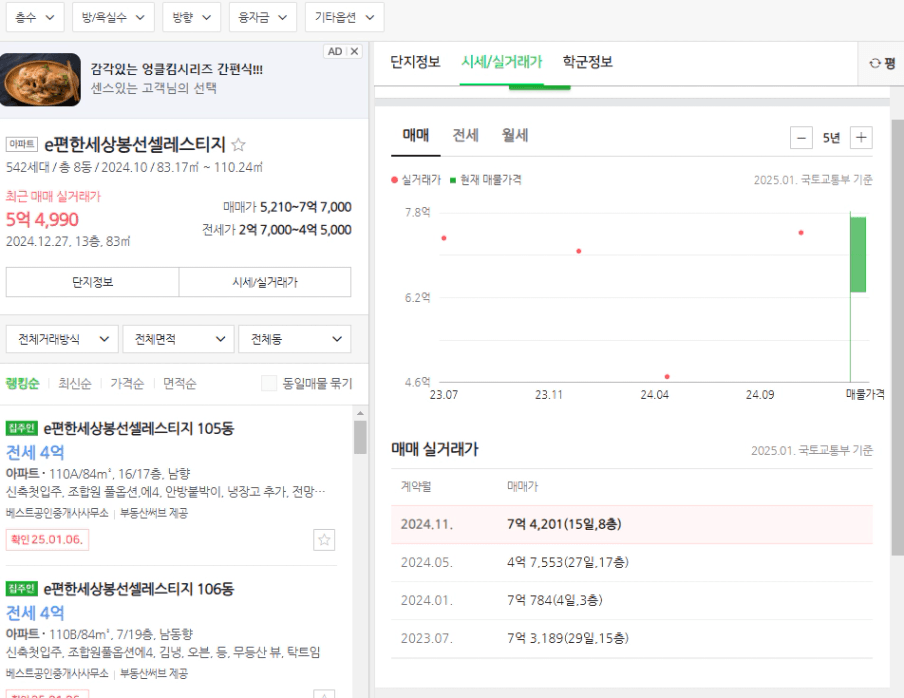Click the chart data point near 4.6억
904x698 pixels.
(667, 376)
